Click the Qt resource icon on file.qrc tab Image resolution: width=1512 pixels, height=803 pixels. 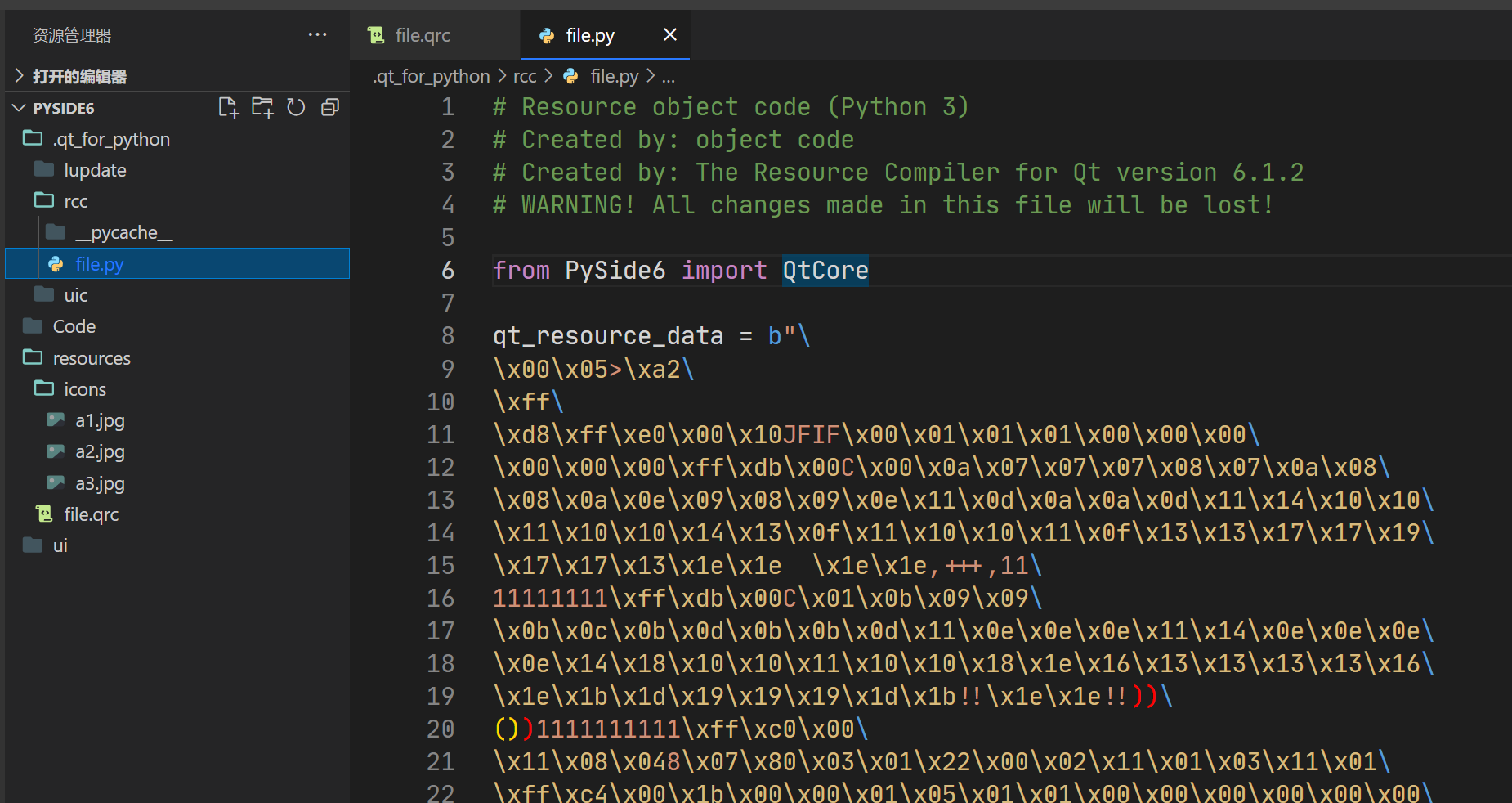pos(376,34)
